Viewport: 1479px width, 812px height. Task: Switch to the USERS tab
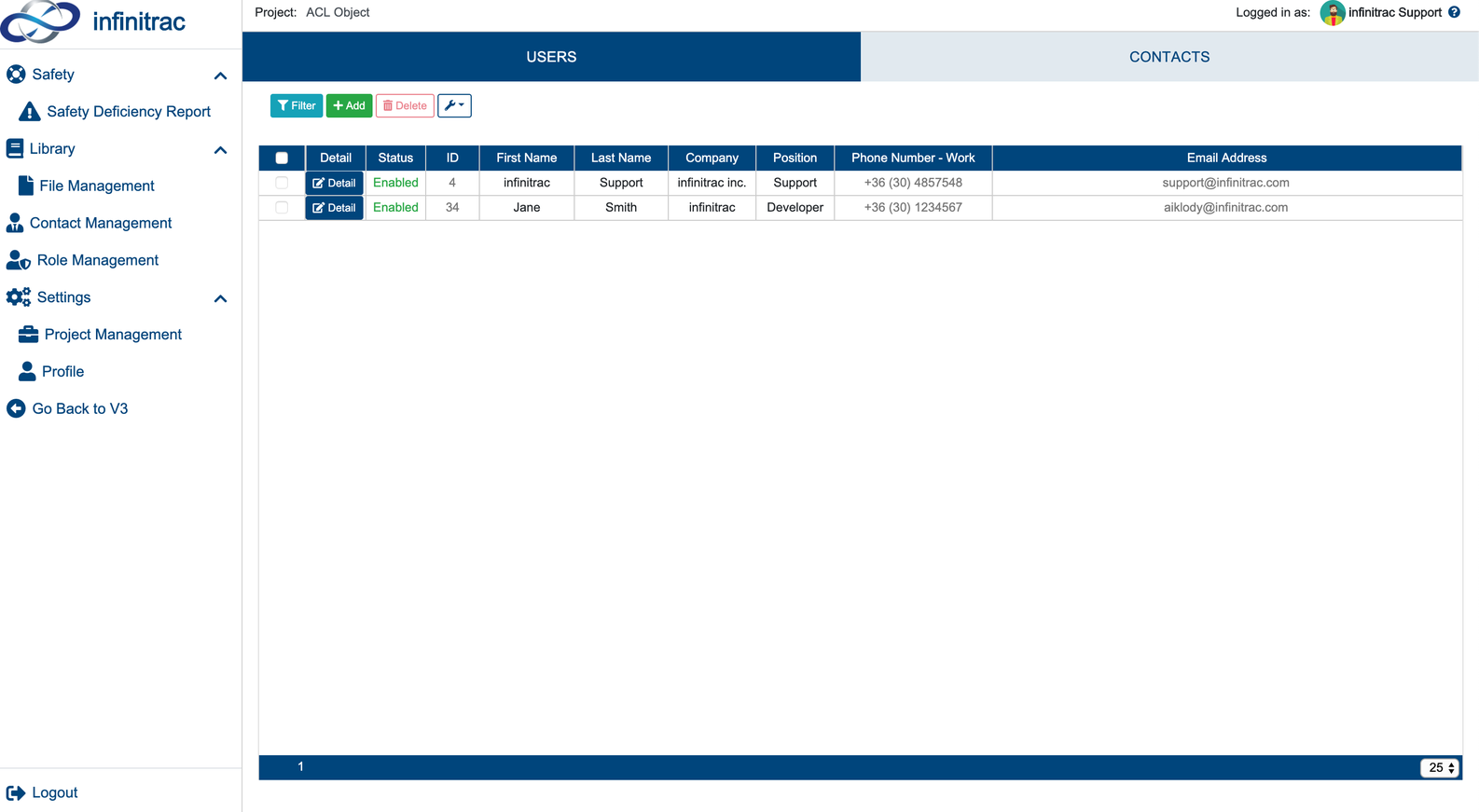click(x=551, y=57)
